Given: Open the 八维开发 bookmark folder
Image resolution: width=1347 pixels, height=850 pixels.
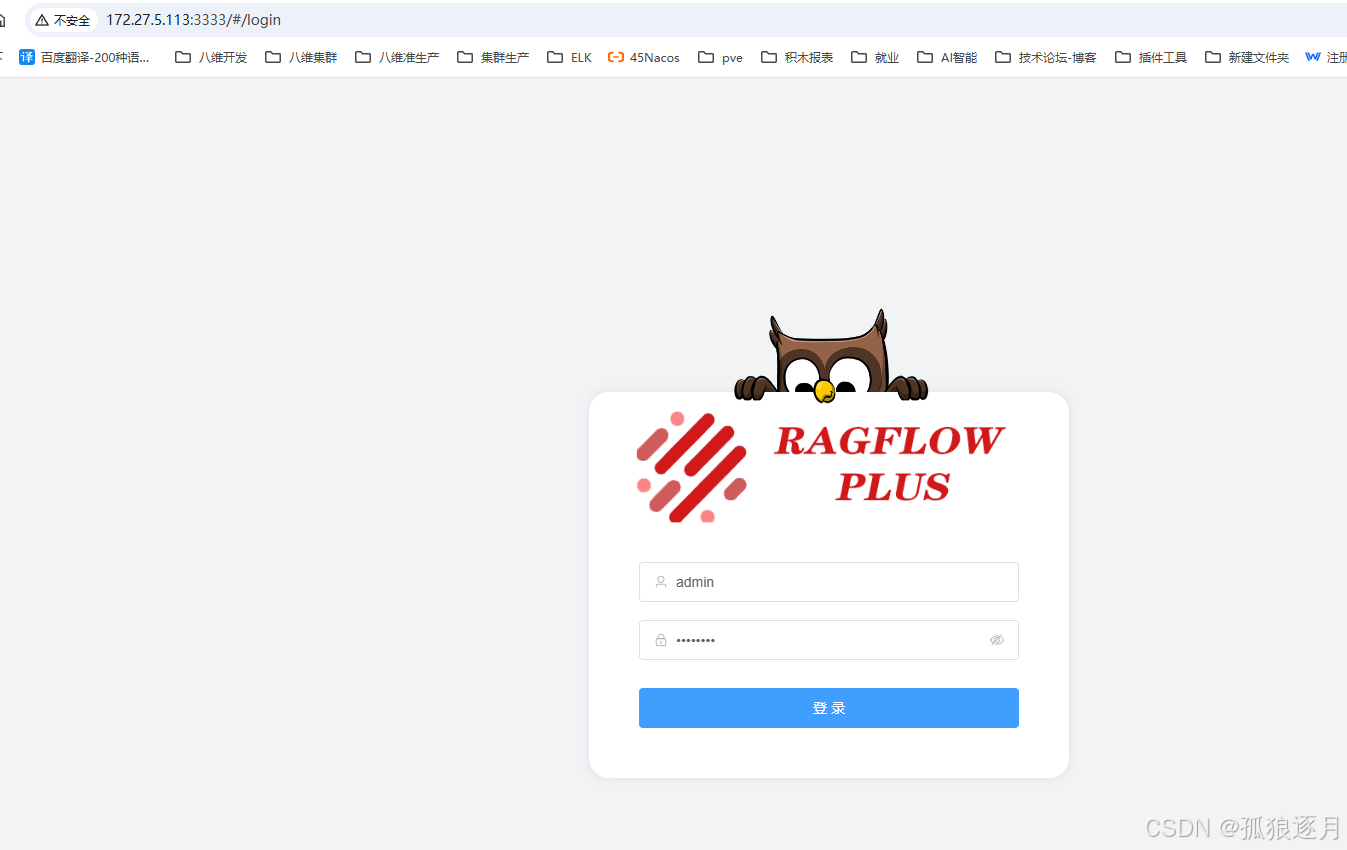Looking at the screenshot, I should (210, 57).
